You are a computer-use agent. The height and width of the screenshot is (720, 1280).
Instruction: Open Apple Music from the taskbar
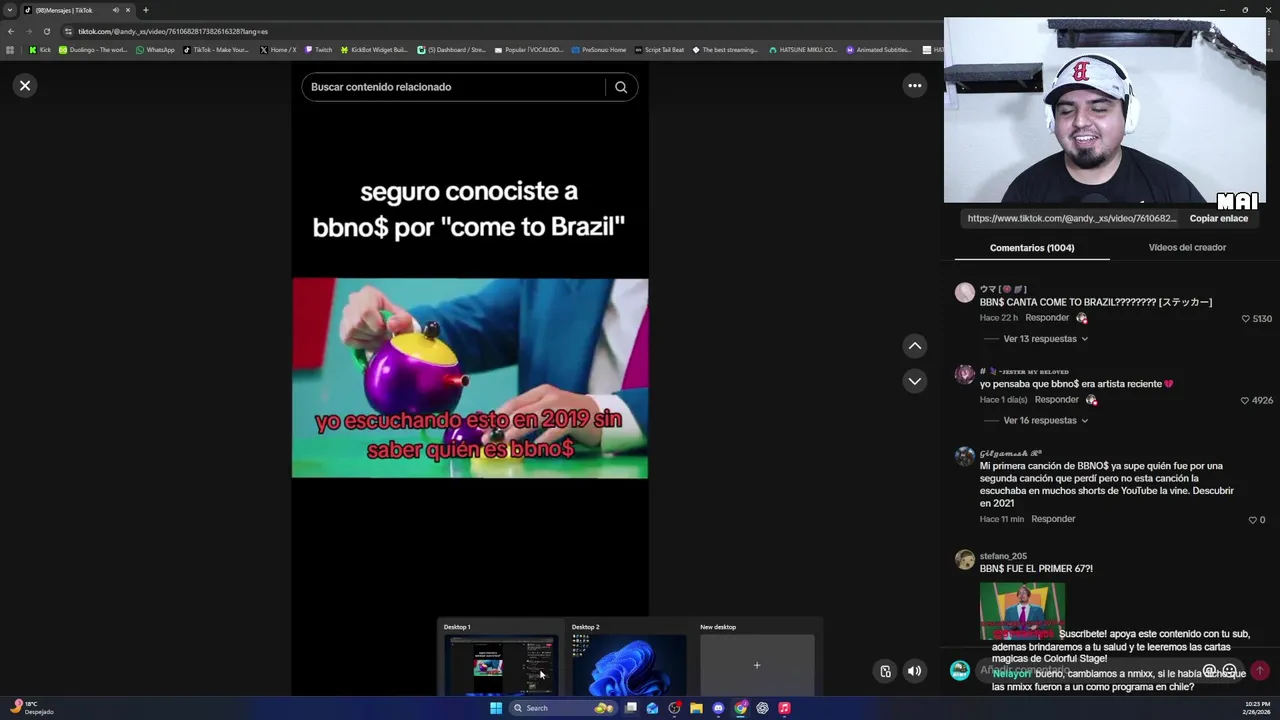[x=784, y=708]
